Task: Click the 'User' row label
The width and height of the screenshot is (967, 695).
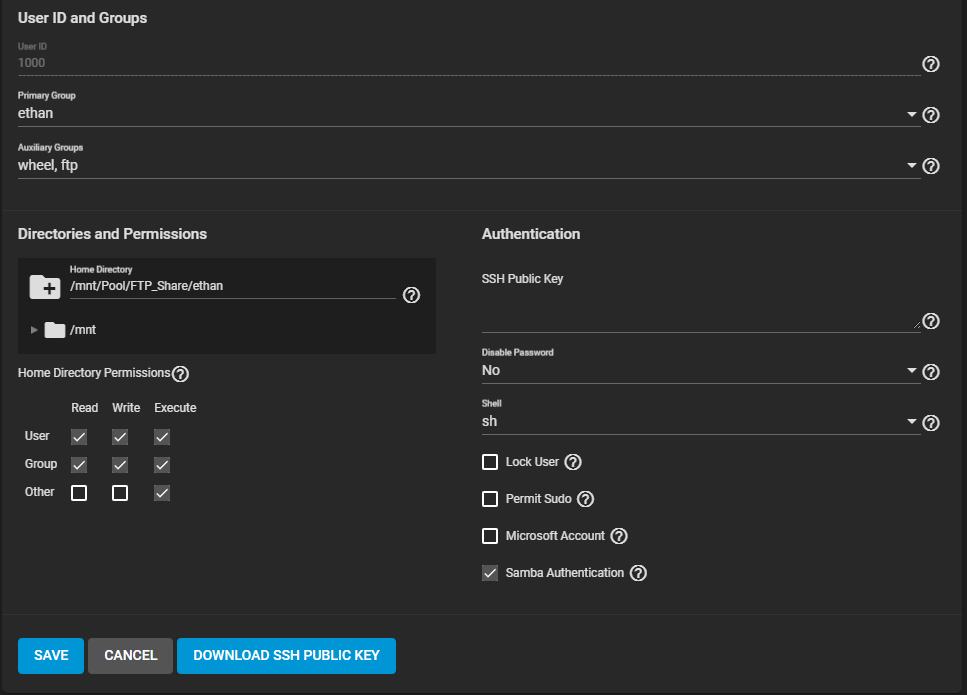Action: coord(37,436)
